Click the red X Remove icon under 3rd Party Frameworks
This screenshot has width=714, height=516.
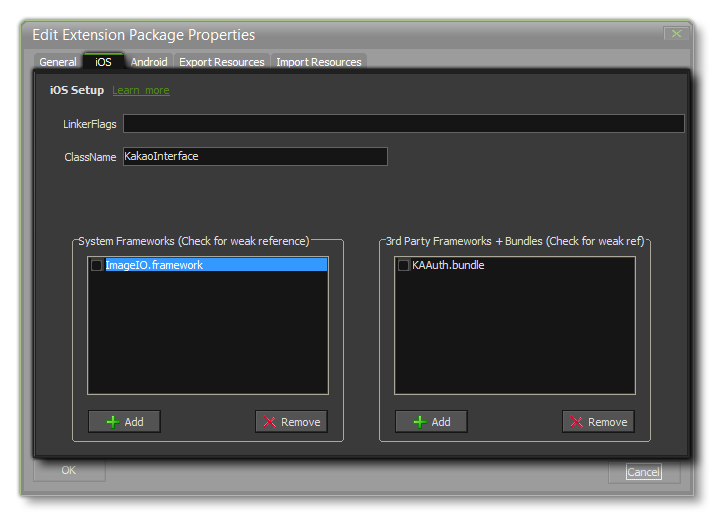(576, 422)
